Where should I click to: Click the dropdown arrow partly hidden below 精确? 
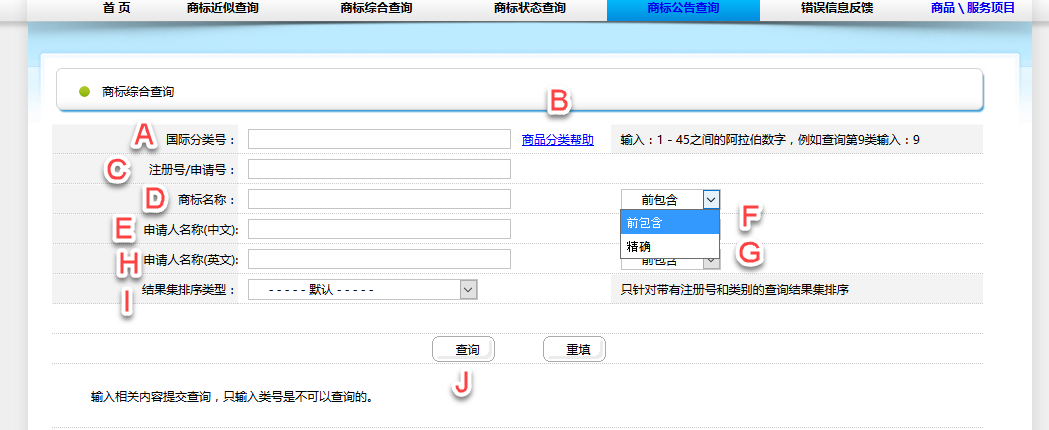coord(710,264)
